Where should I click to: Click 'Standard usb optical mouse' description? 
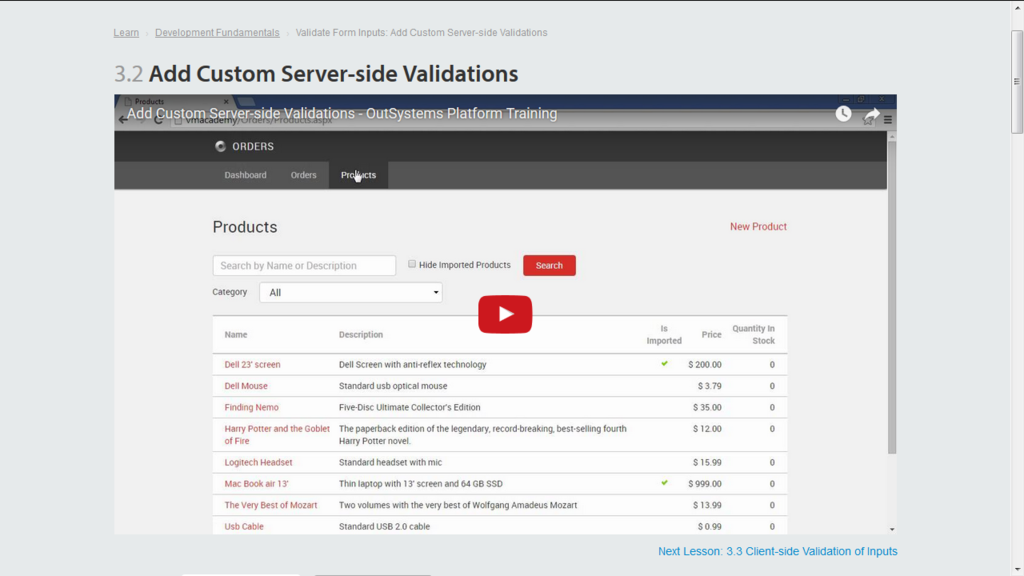tap(393, 386)
